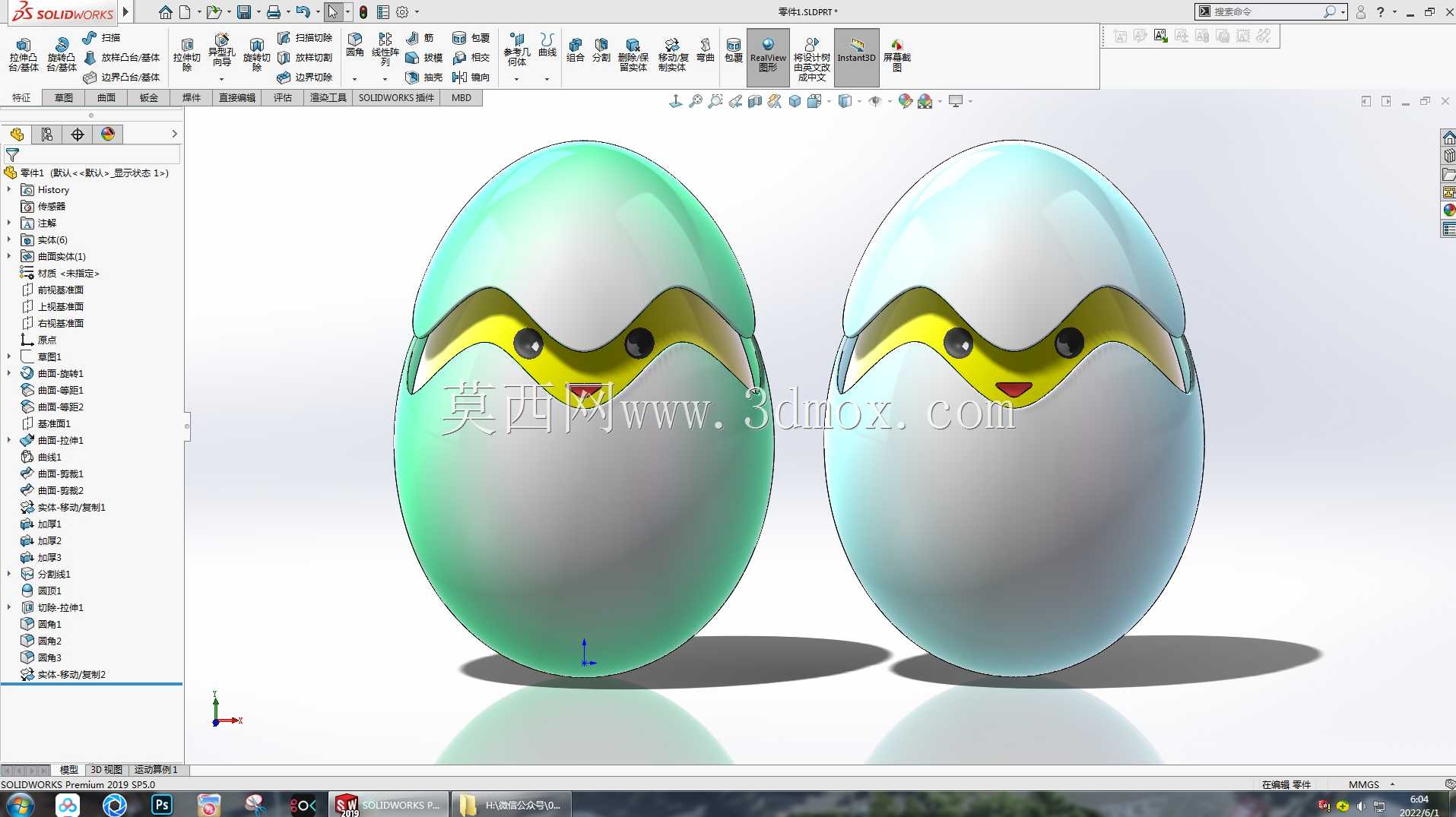Click the Section View icon in view toolbar
The width and height of the screenshot is (1456, 817).
coord(755,101)
